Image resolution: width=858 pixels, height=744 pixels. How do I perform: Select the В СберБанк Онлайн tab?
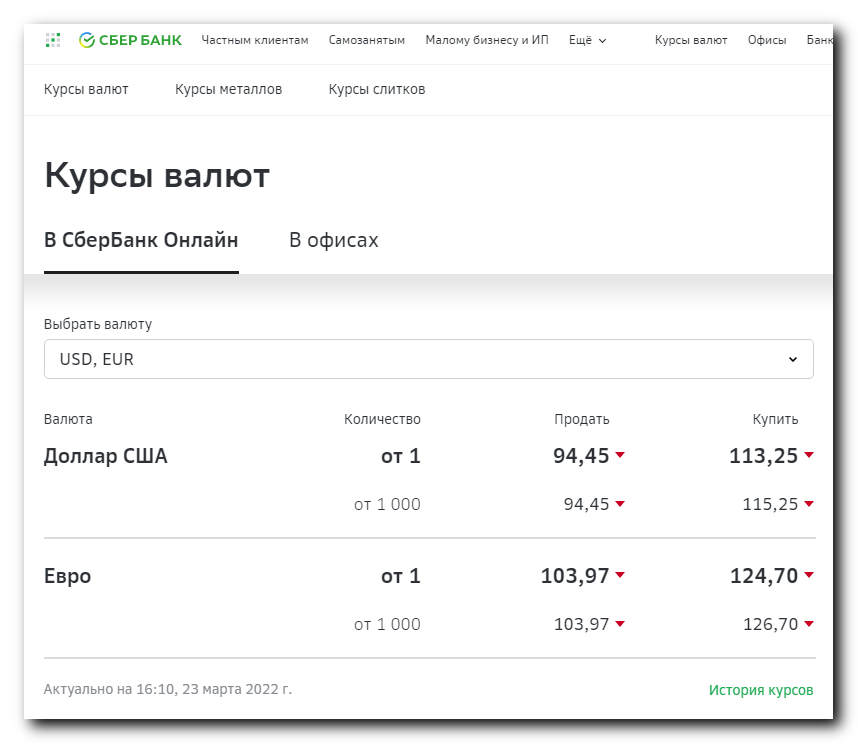pos(141,241)
